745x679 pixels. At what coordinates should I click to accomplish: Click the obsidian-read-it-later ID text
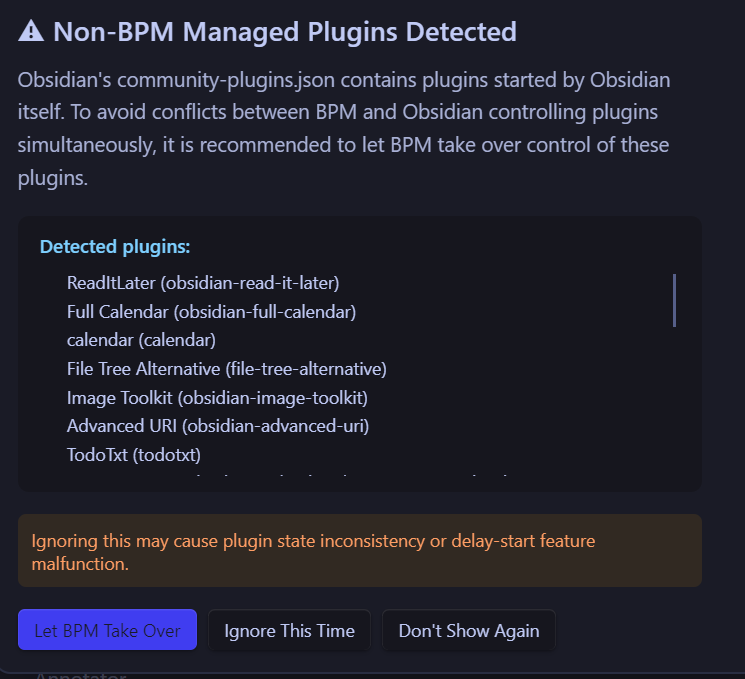(257, 283)
